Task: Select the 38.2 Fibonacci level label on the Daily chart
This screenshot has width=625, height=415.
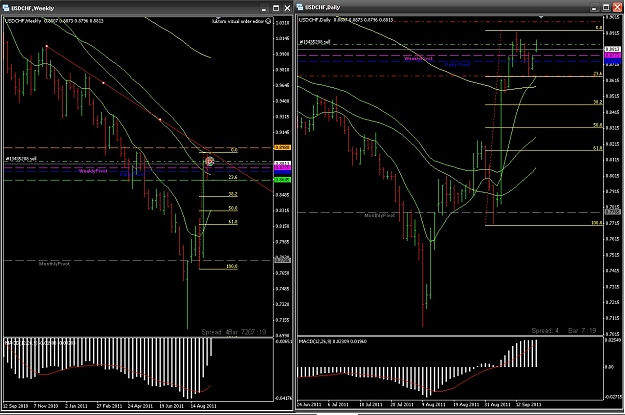Action: 597,102
